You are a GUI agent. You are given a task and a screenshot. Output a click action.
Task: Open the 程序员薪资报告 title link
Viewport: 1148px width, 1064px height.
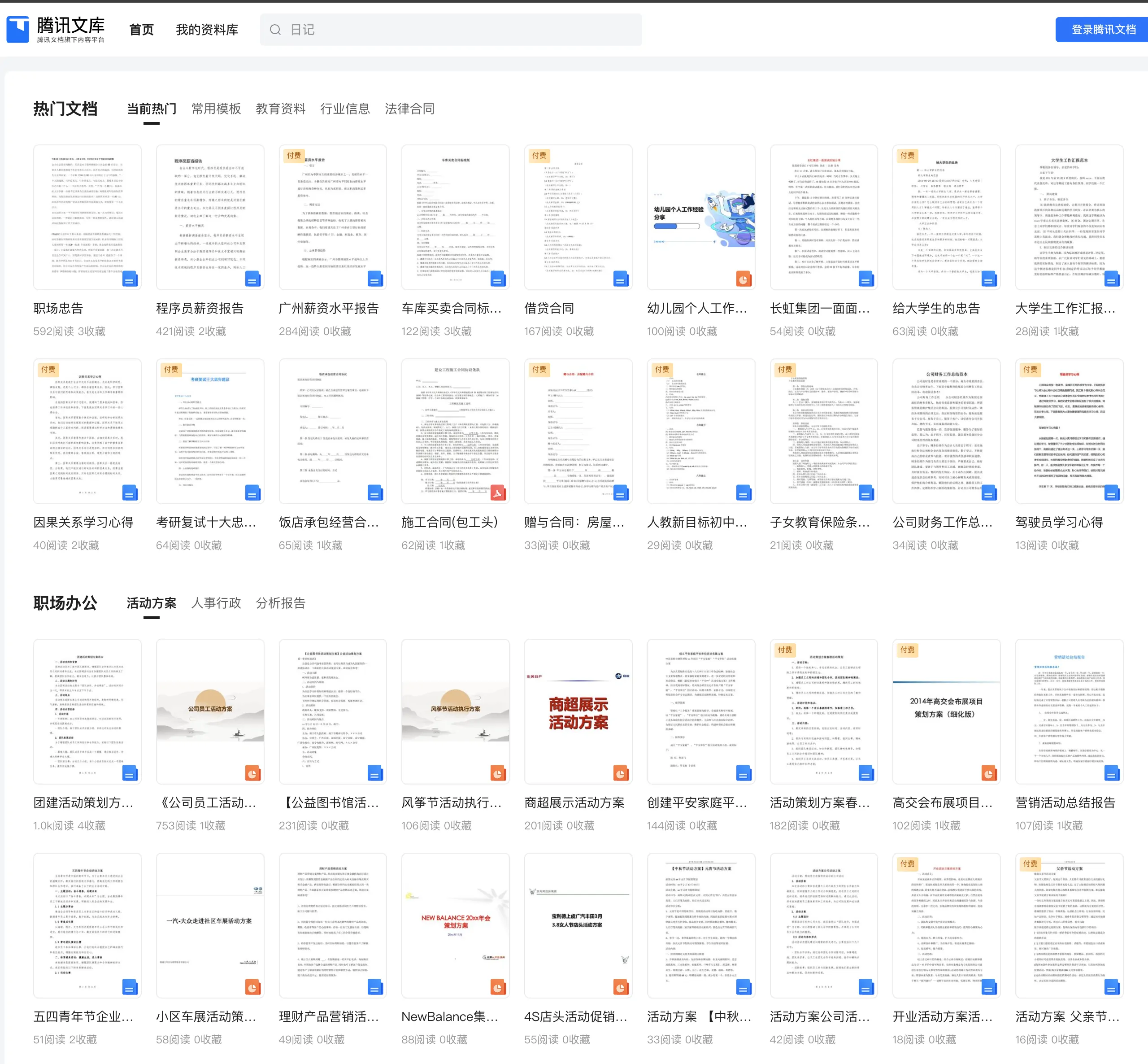click(200, 309)
